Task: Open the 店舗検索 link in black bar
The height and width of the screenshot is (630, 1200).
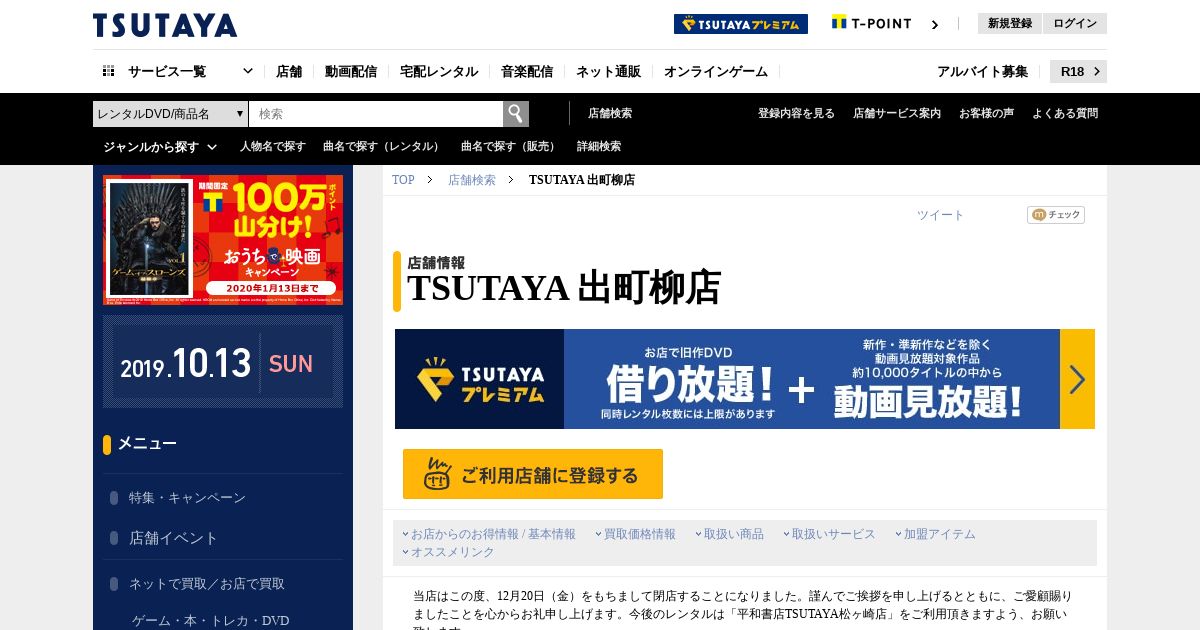Action: click(x=610, y=114)
